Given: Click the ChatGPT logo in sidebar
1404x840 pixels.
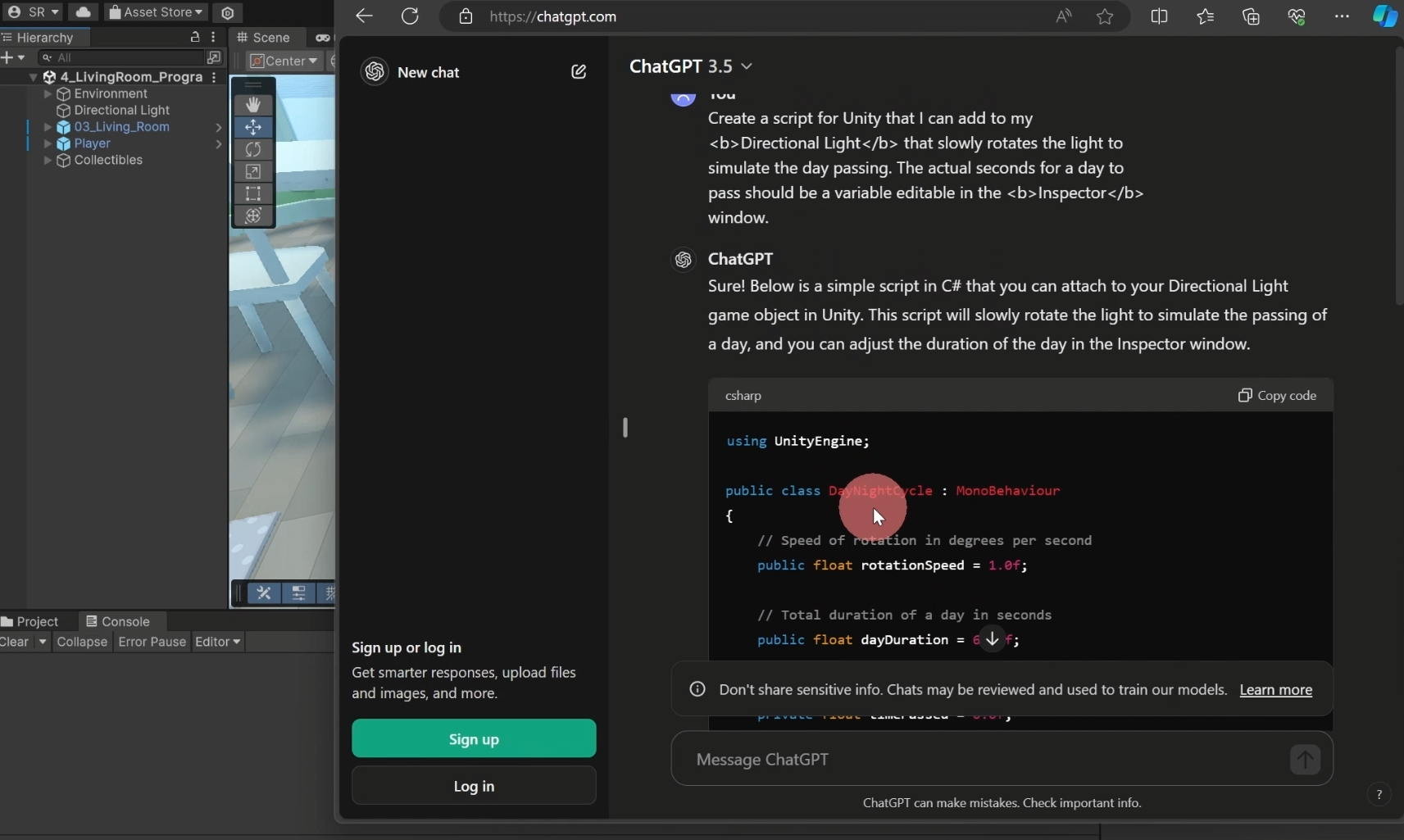Looking at the screenshot, I should point(375,72).
